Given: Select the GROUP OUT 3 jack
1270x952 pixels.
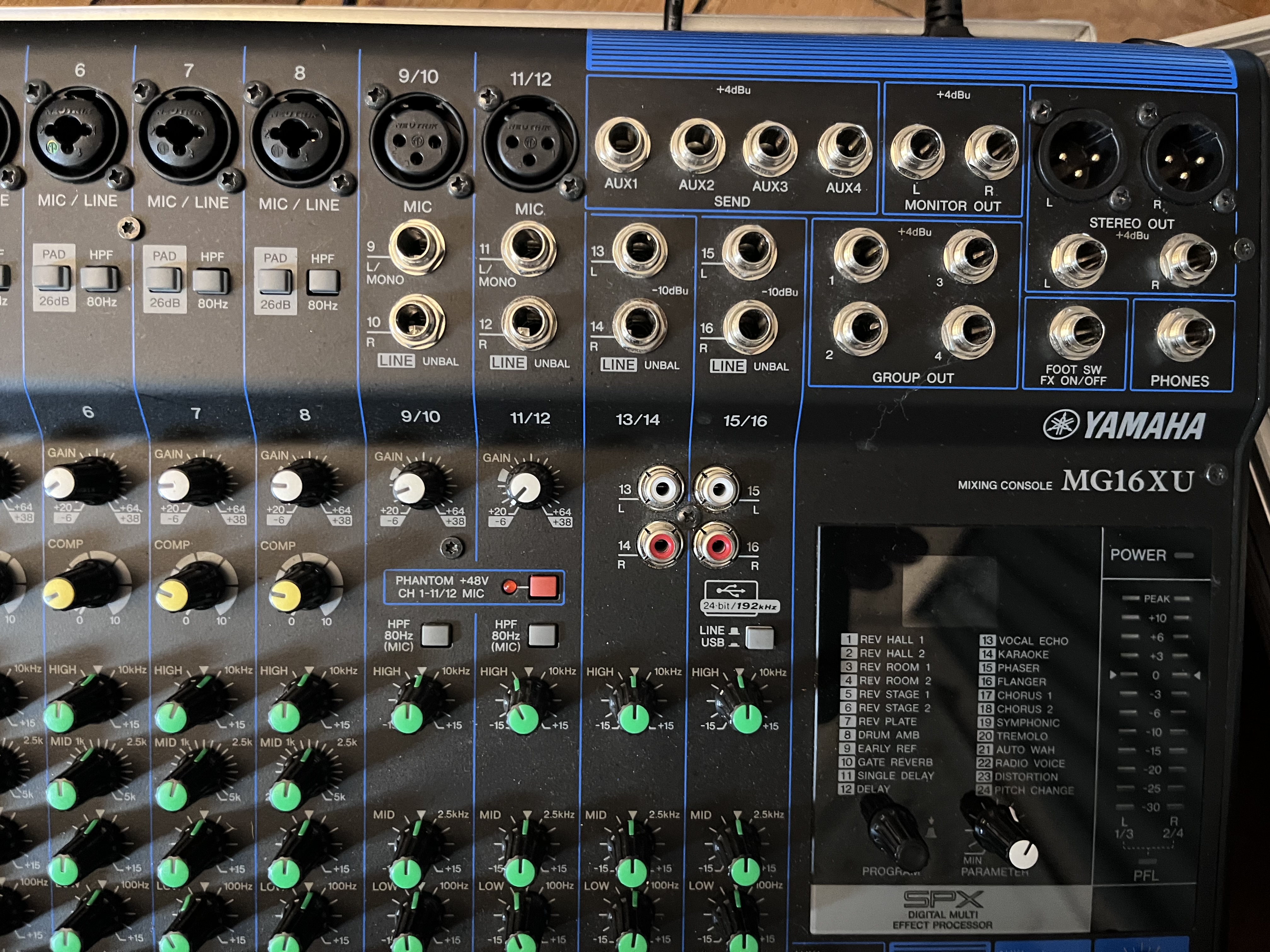Looking at the screenshot, I should coord(971,257).
